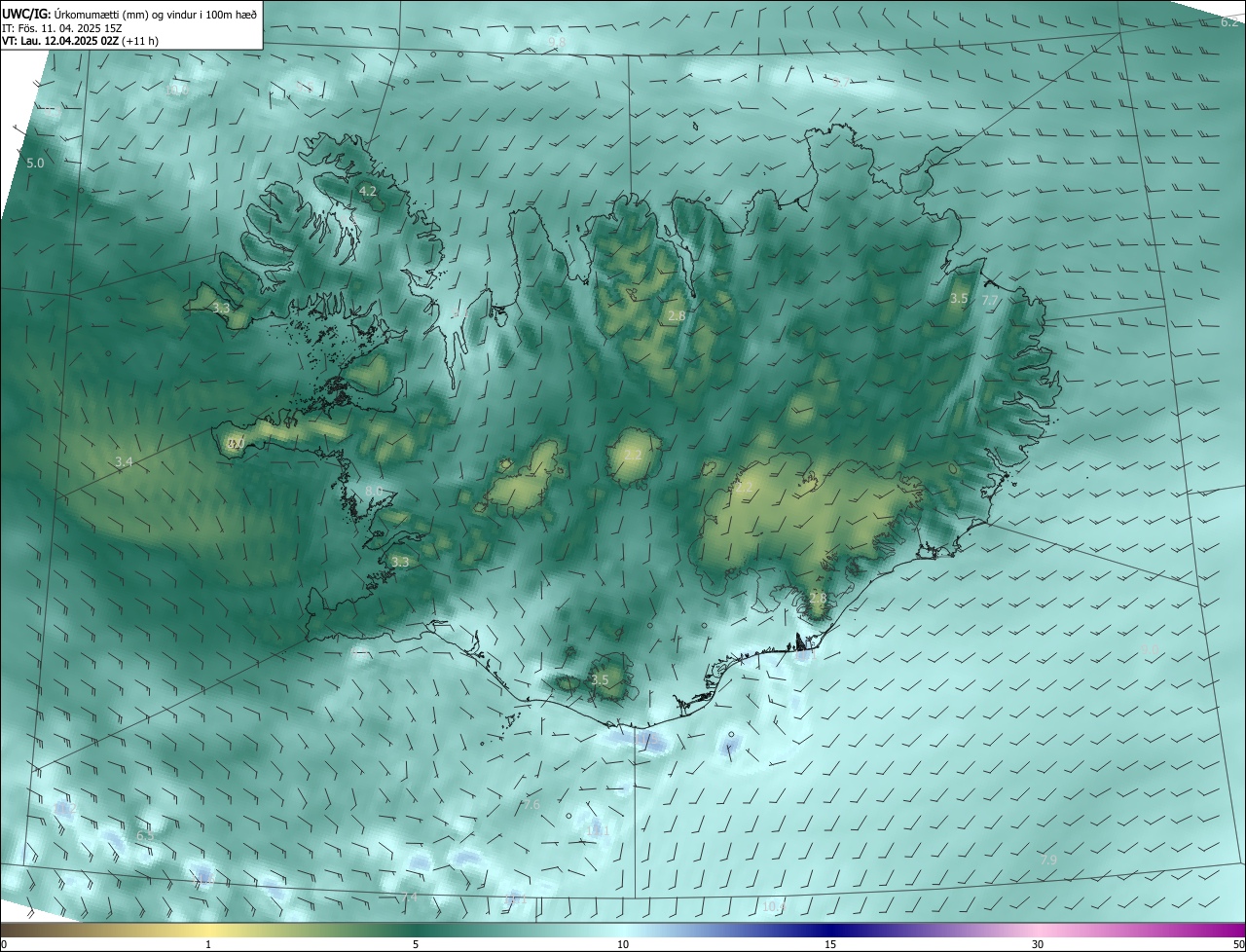1246x952 pixels.
Task: Click the 2.2 value label on the glacier
Action: point(633,456)
